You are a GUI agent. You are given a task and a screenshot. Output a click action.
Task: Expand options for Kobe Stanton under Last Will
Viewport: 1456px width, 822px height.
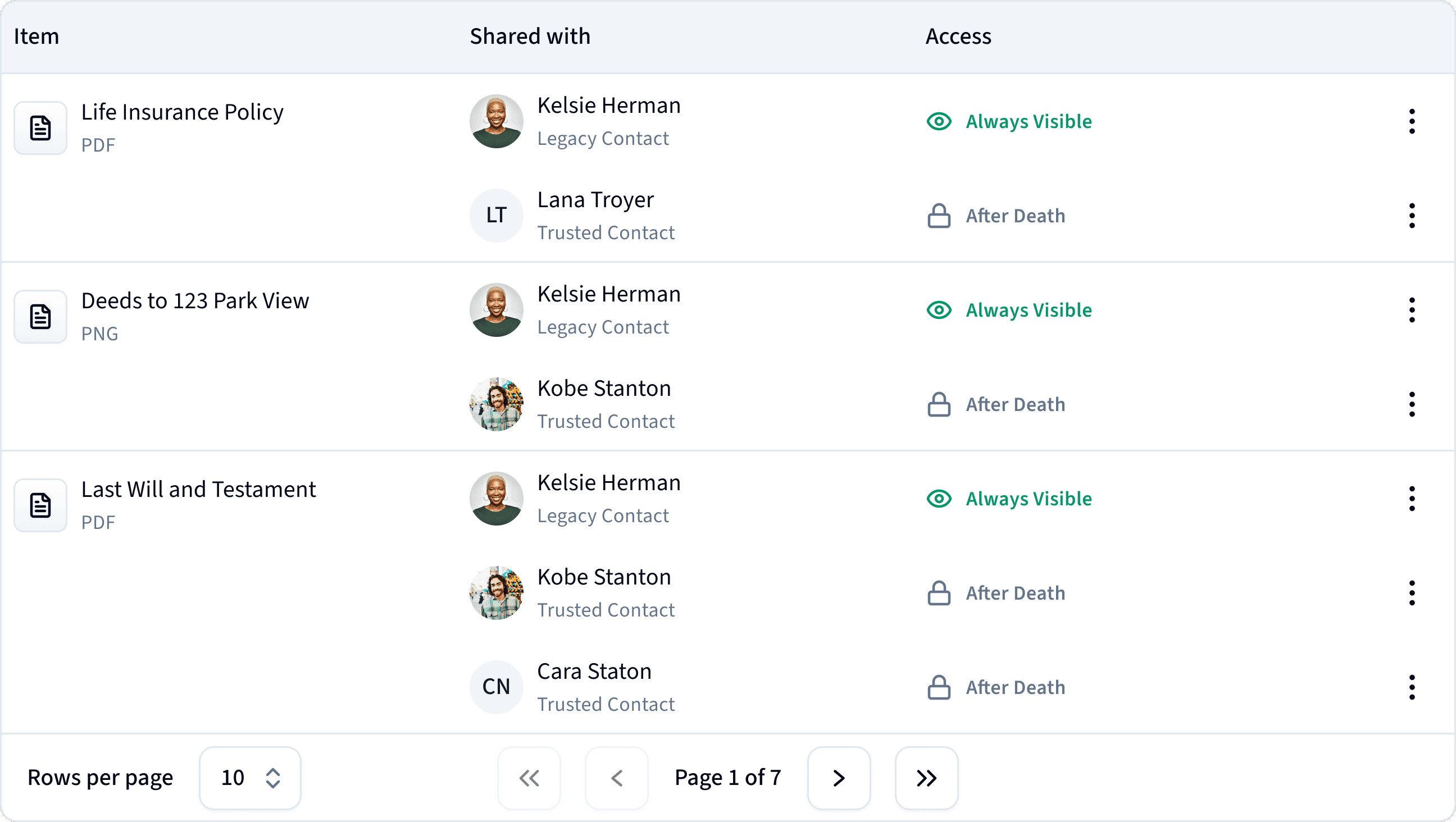(1412, 593)
